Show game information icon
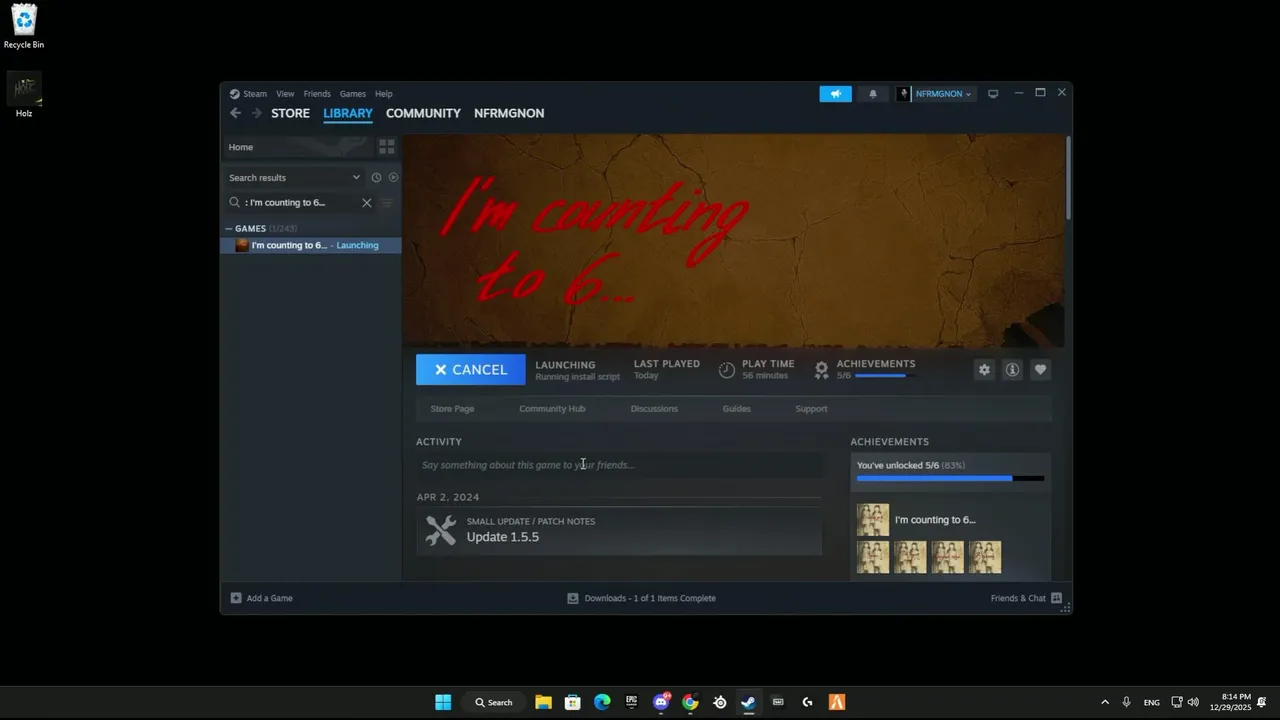Viewport: 1280px width, 720px height. (x=1012, y=370)
